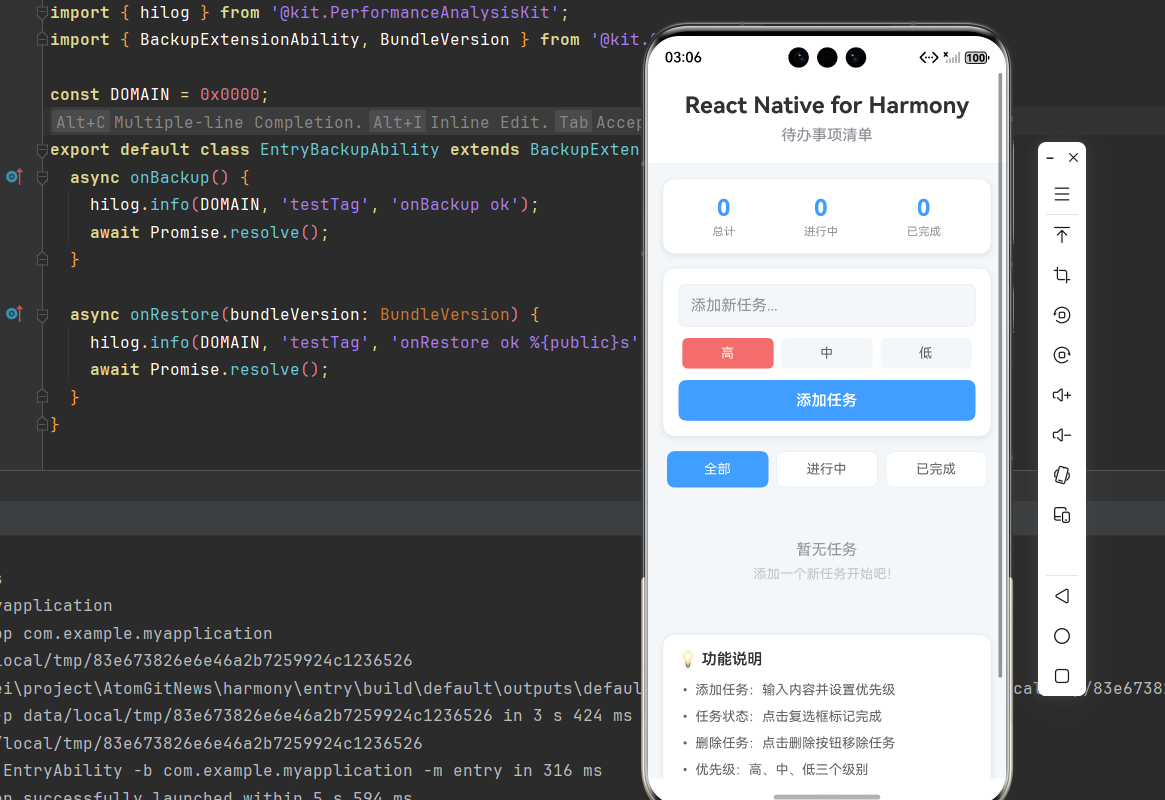
Task: Tap the blue 添加任务 button
Action: coord(826,400)
